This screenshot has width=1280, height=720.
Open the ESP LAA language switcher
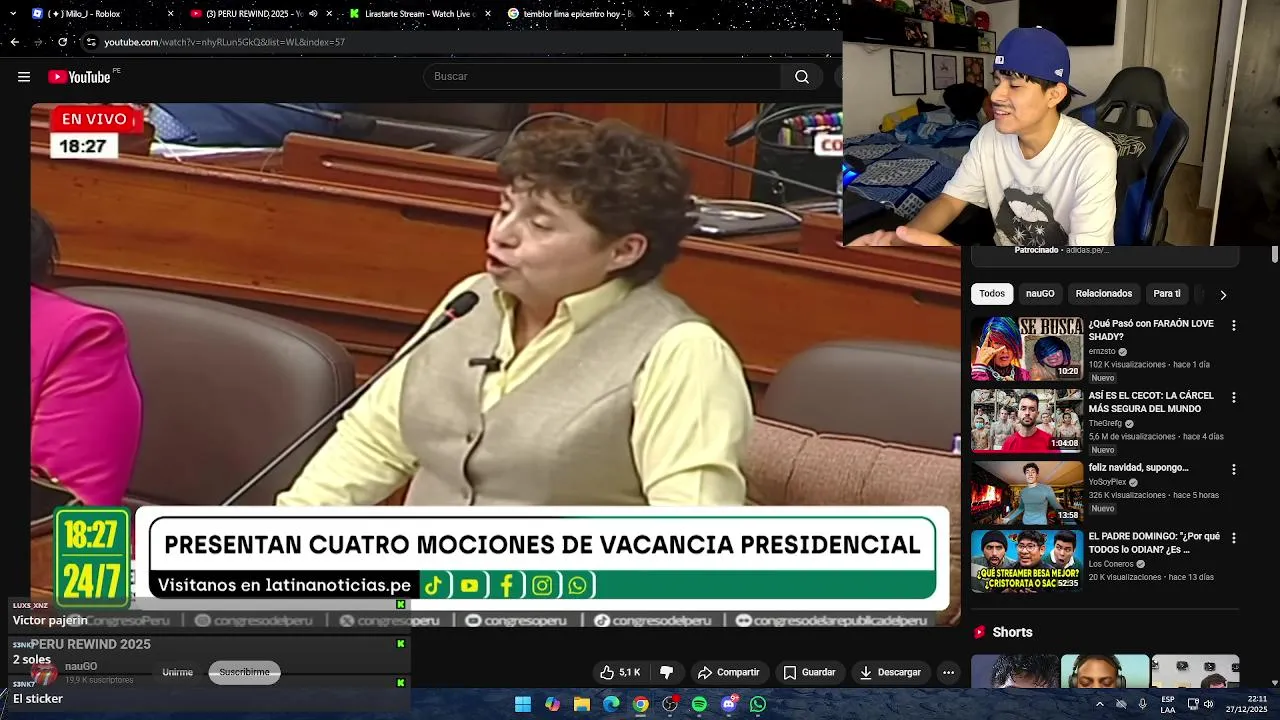point(1168,704)
